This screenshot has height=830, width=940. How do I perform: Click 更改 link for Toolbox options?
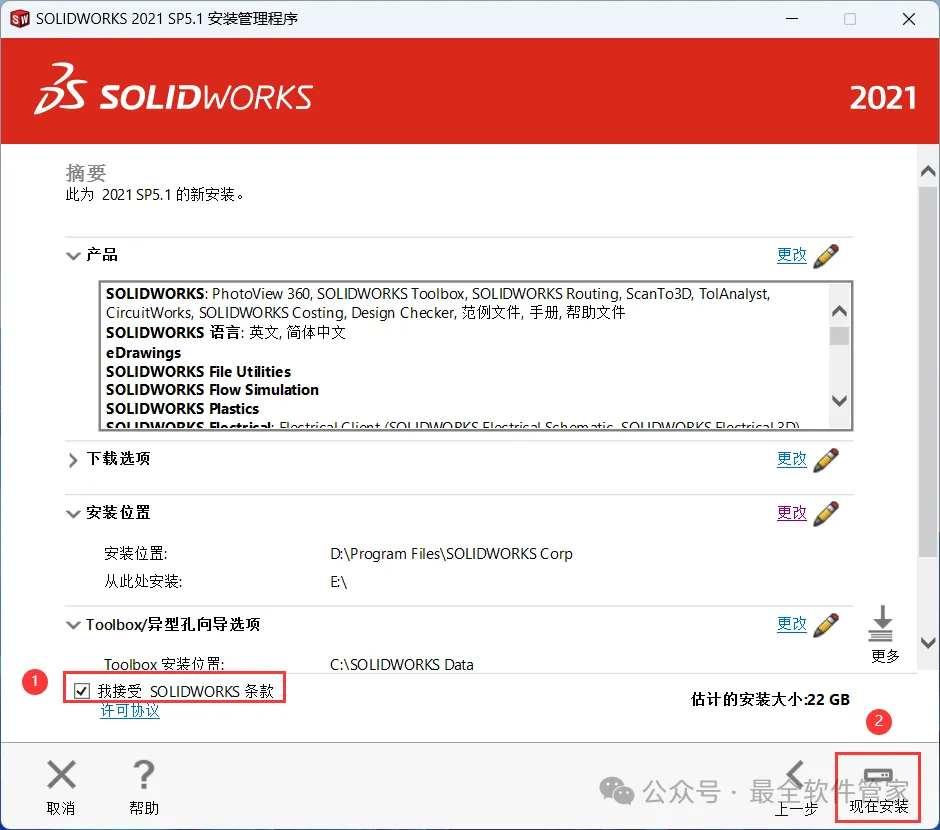(791, 624)
